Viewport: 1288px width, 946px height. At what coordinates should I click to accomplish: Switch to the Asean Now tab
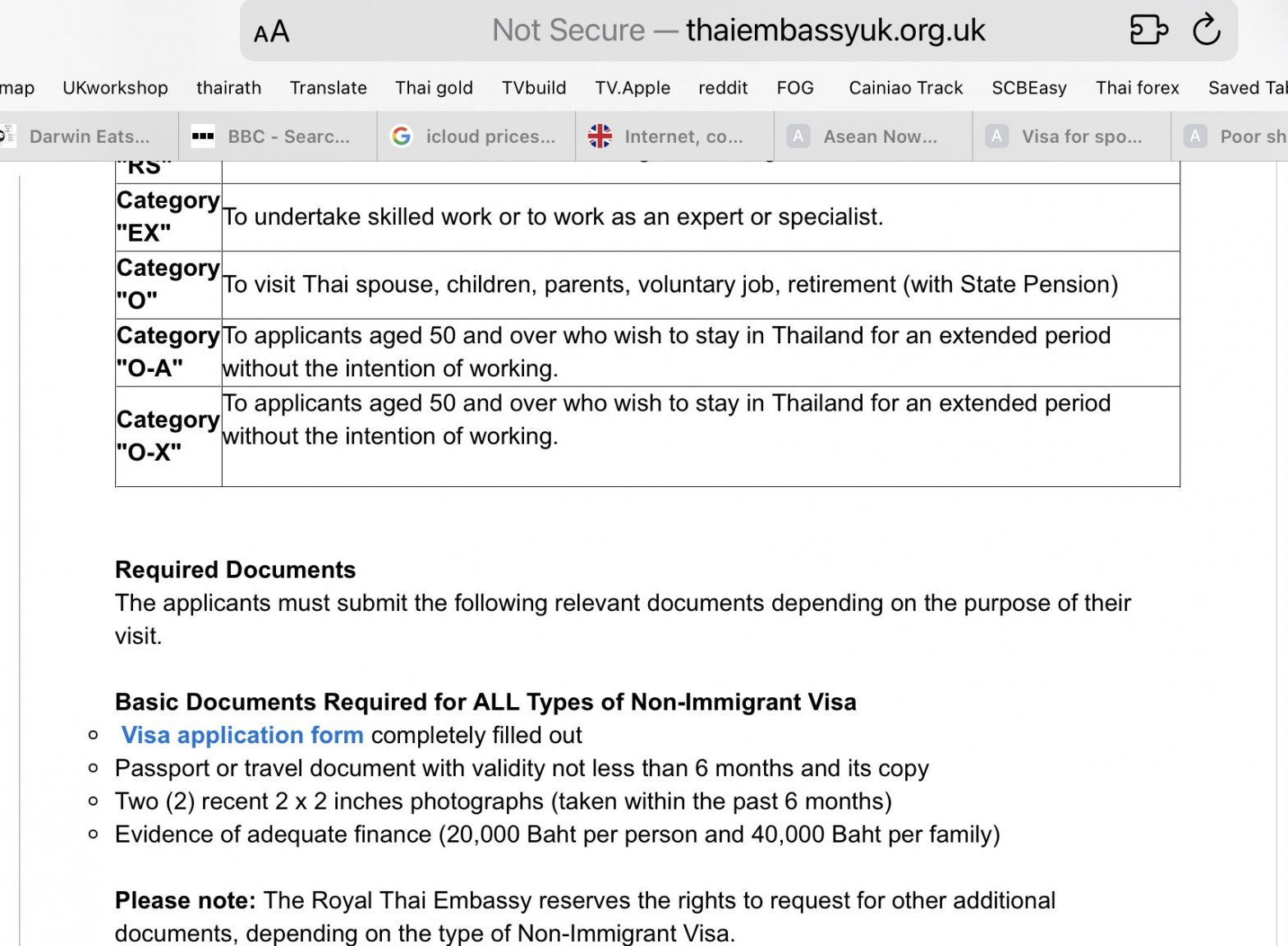point(873,136)
